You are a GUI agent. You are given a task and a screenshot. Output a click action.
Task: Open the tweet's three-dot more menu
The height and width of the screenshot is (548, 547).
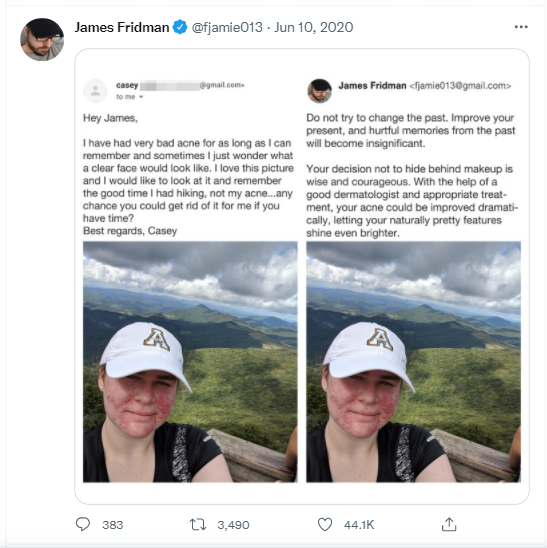click(x=521, y=27)
